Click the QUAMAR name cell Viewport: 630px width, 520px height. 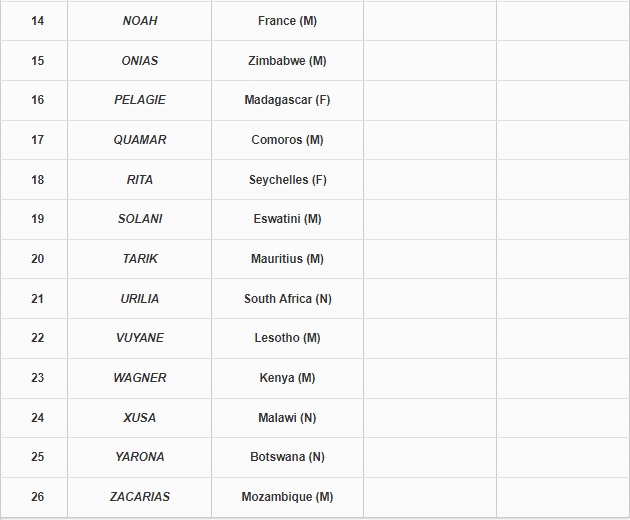(x=140, y=140)
